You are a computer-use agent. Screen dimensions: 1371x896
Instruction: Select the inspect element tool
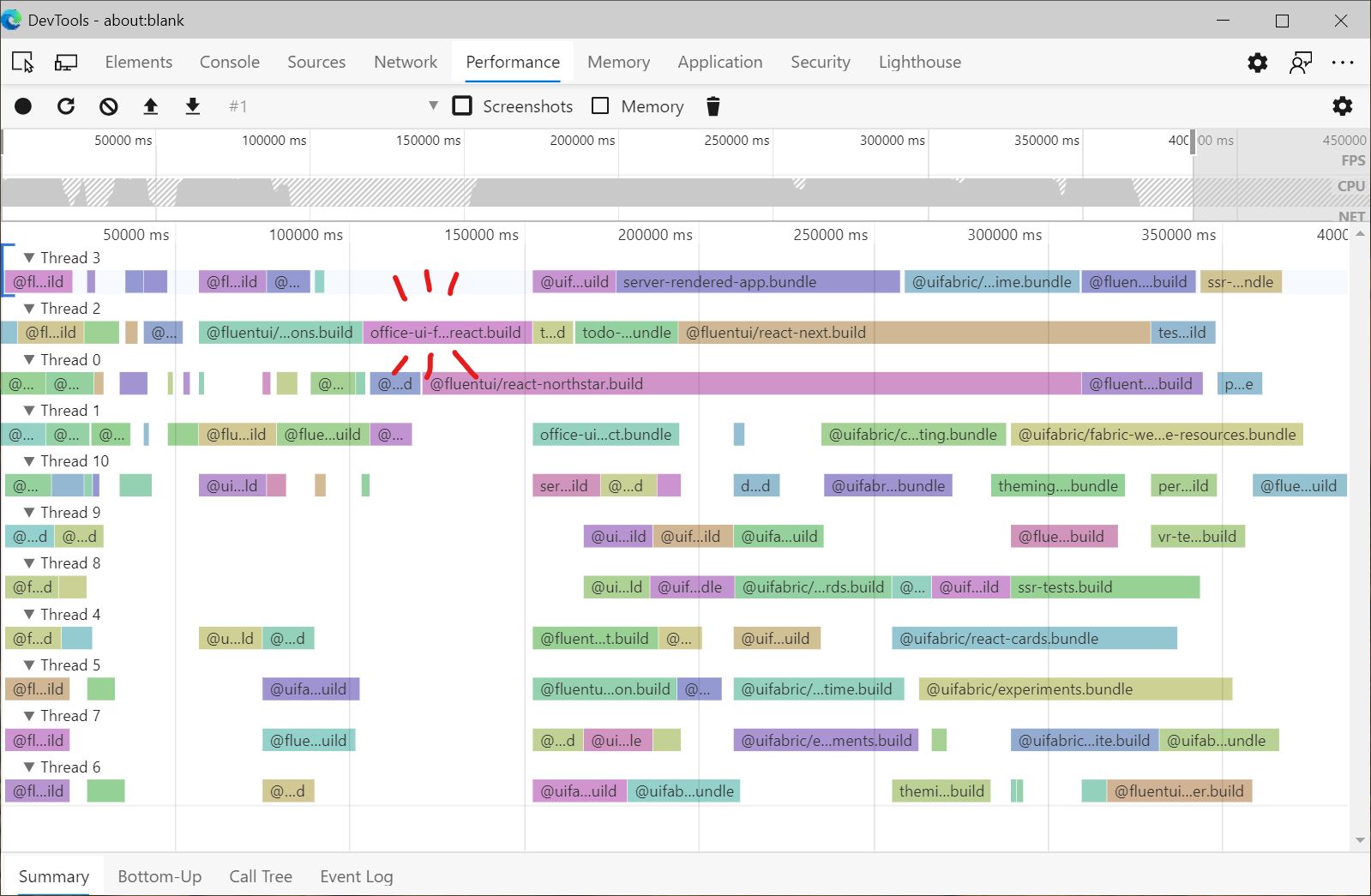(22, 63)
